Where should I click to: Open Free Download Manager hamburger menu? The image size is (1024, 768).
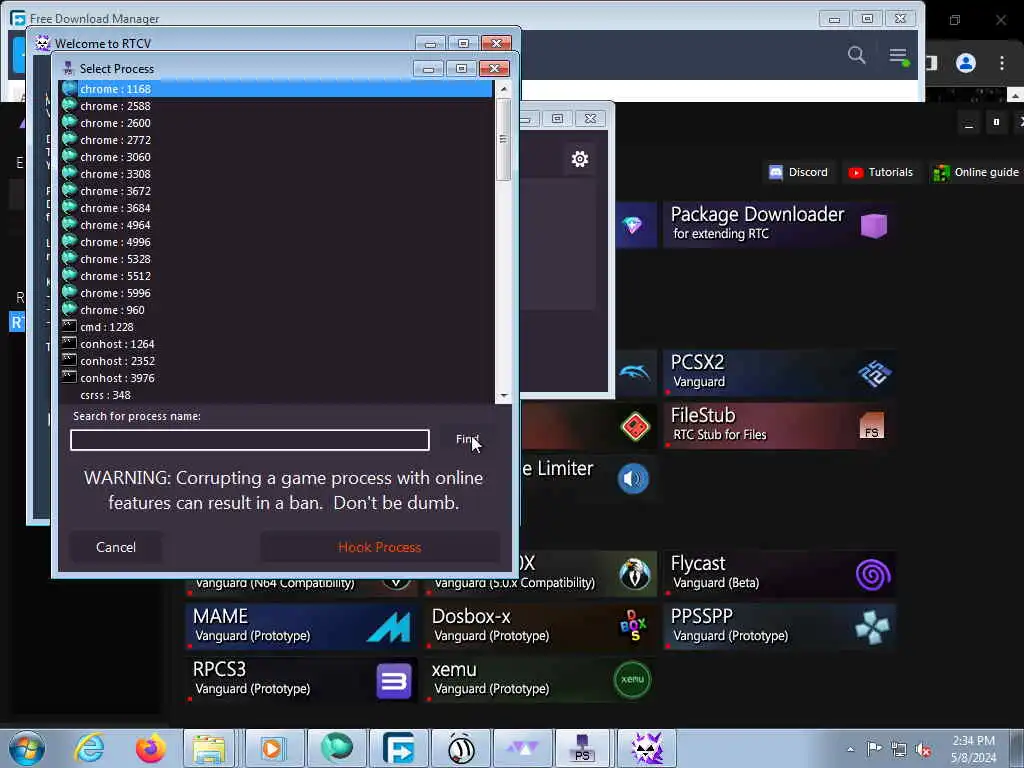click(x=899, y=56)
